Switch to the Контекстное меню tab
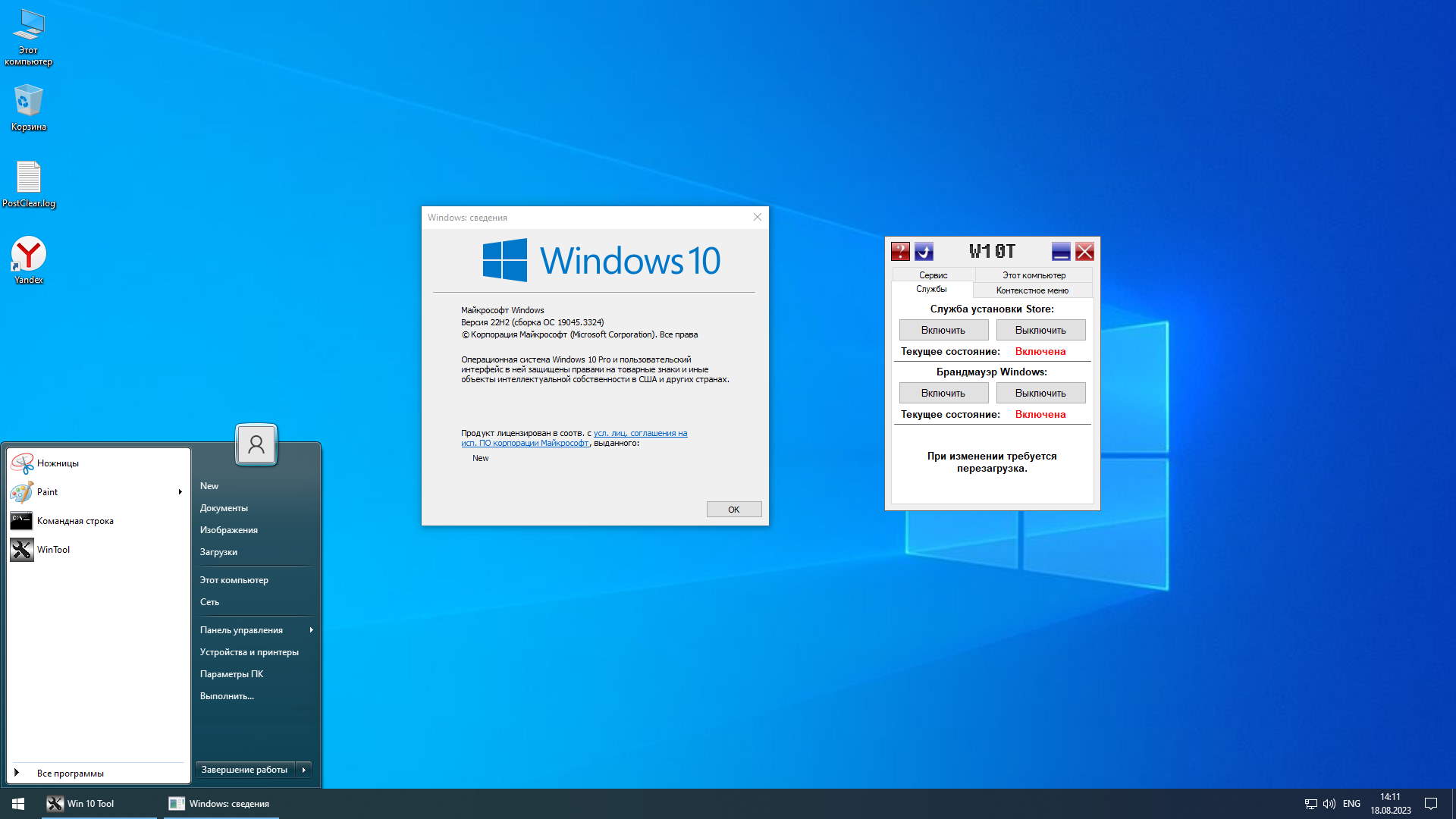 (1032, 290)
